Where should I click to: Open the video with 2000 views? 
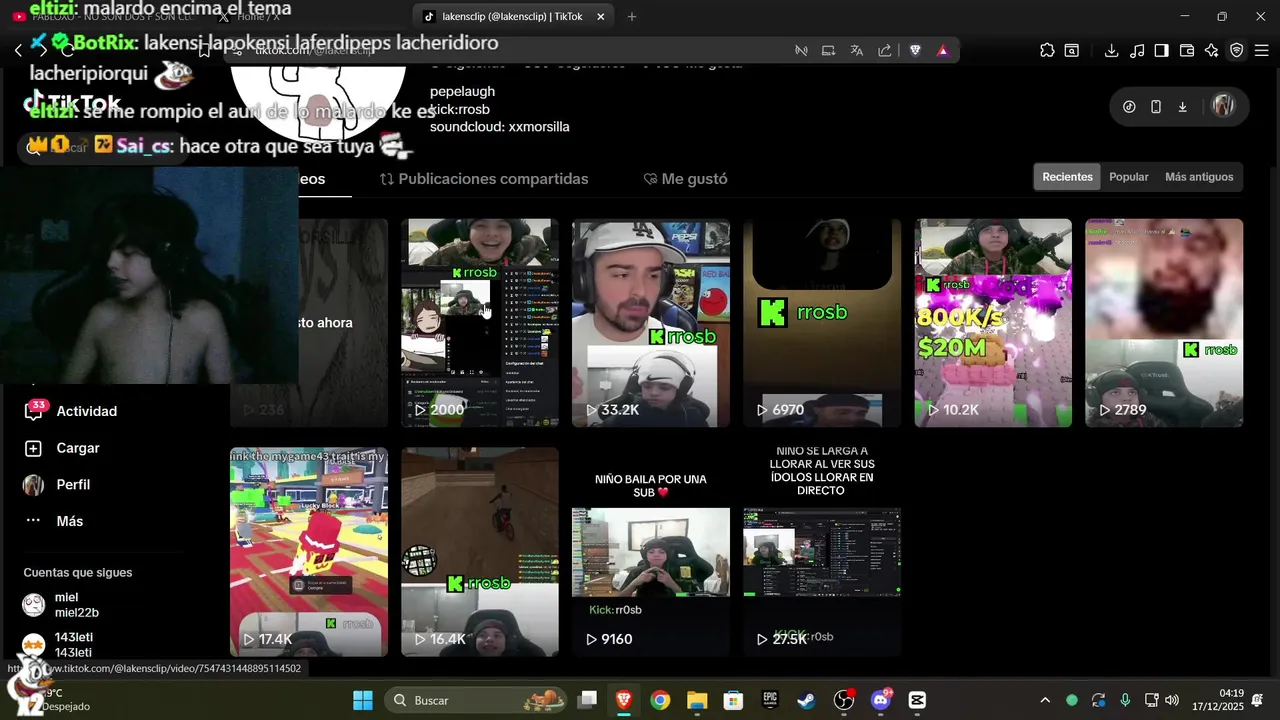[x=480, y=323]
